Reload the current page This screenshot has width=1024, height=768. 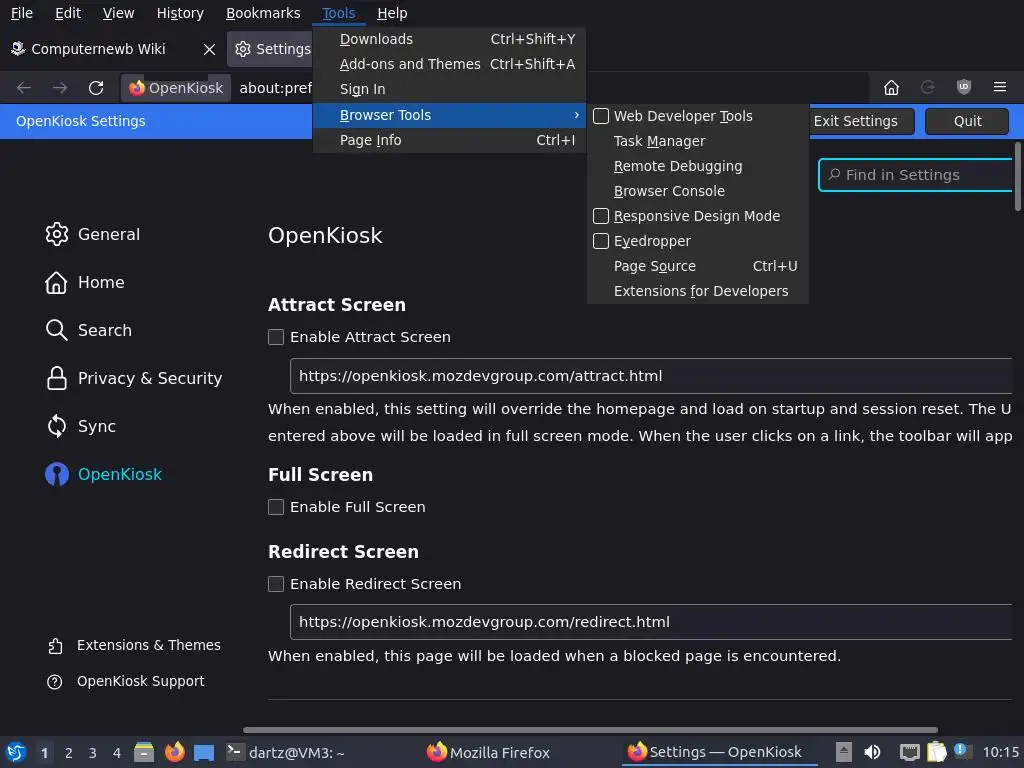click(96, 88)
